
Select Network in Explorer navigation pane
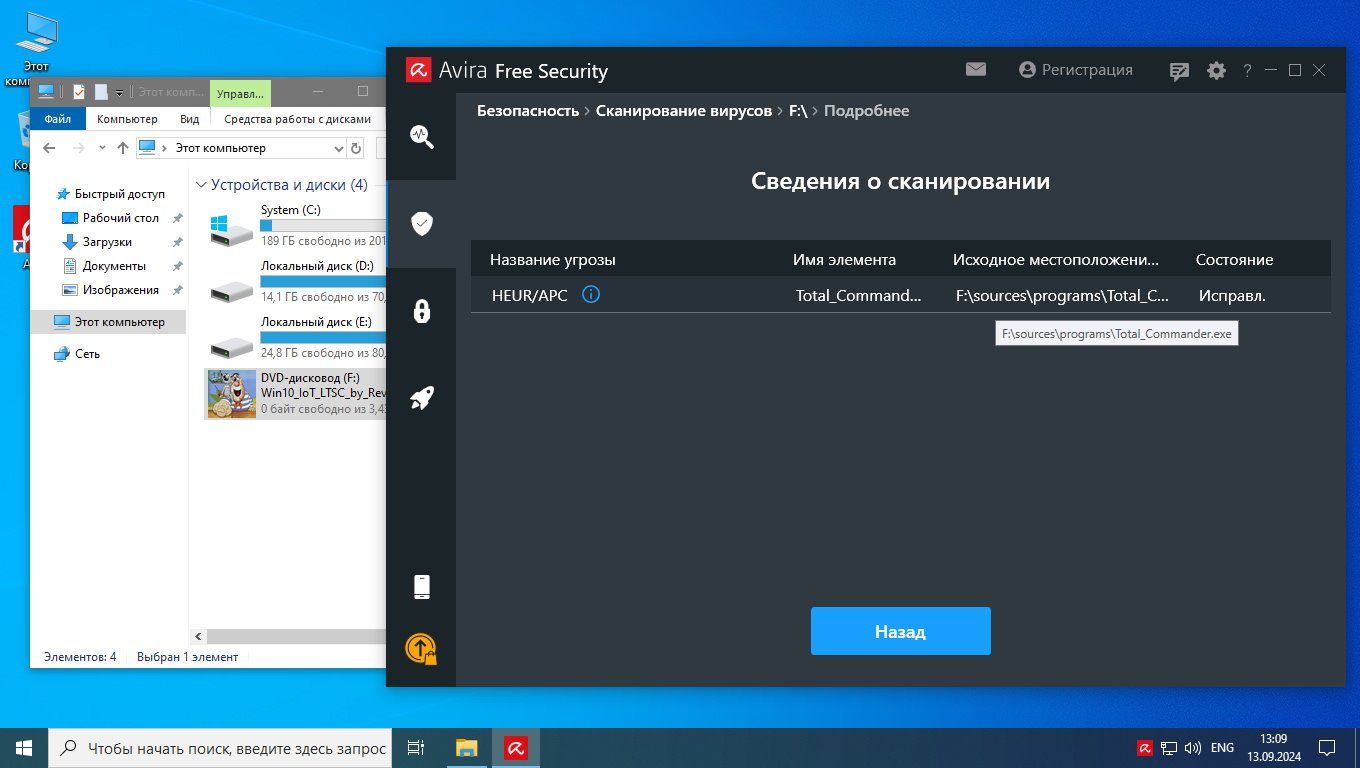(x=77, y=354)
